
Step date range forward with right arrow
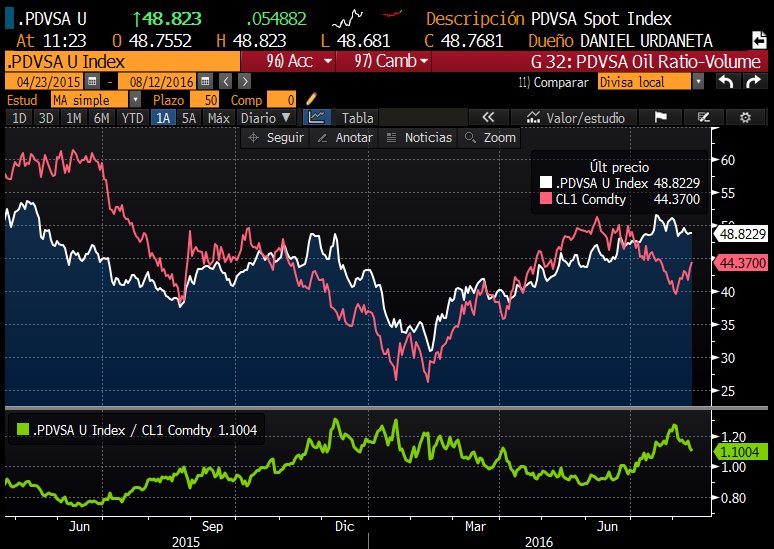click(244, 81)
